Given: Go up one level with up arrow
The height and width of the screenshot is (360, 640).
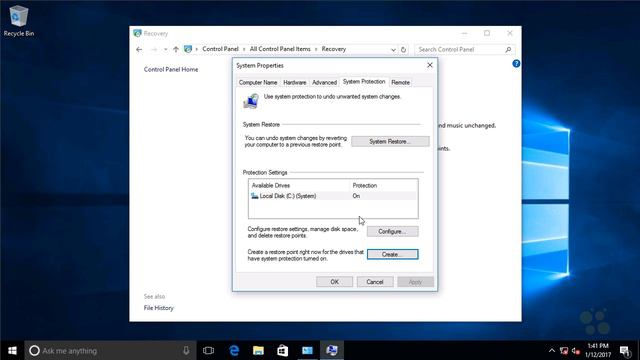Looking at the screenshot, I should tap(176, 49).
